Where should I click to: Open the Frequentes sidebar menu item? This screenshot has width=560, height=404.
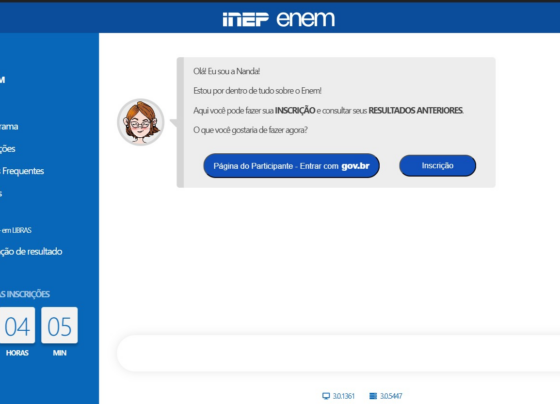(x=22, y=171)
